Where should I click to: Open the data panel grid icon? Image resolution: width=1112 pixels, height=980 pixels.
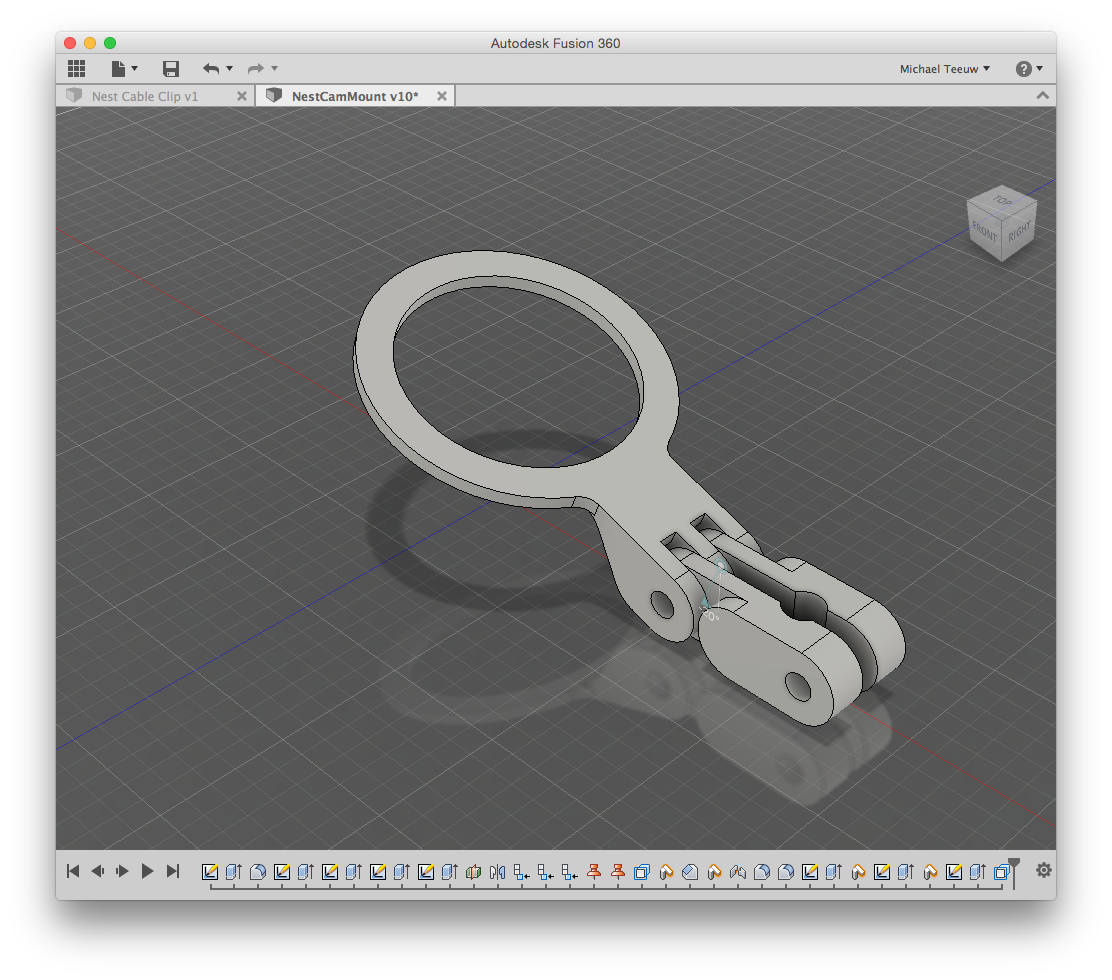point(76,68)
